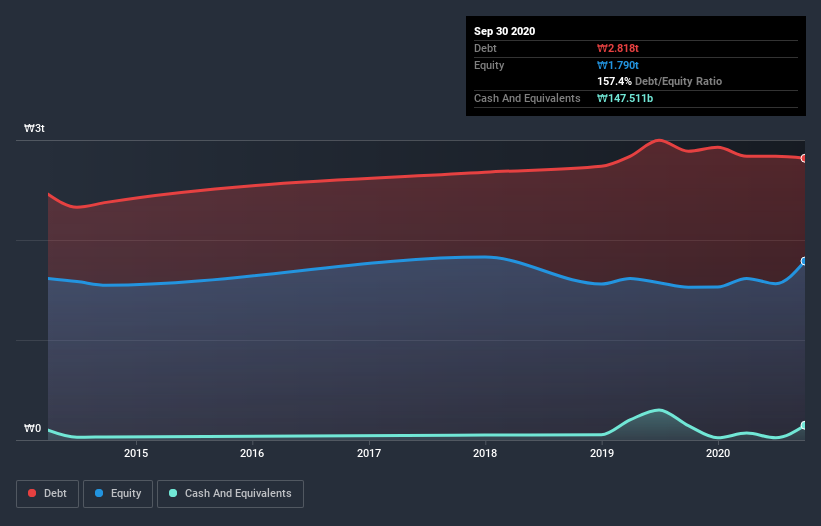The image size is (821, 526).
Task: Click the ₩3t y-axis label
Action: tap(34, 128)
